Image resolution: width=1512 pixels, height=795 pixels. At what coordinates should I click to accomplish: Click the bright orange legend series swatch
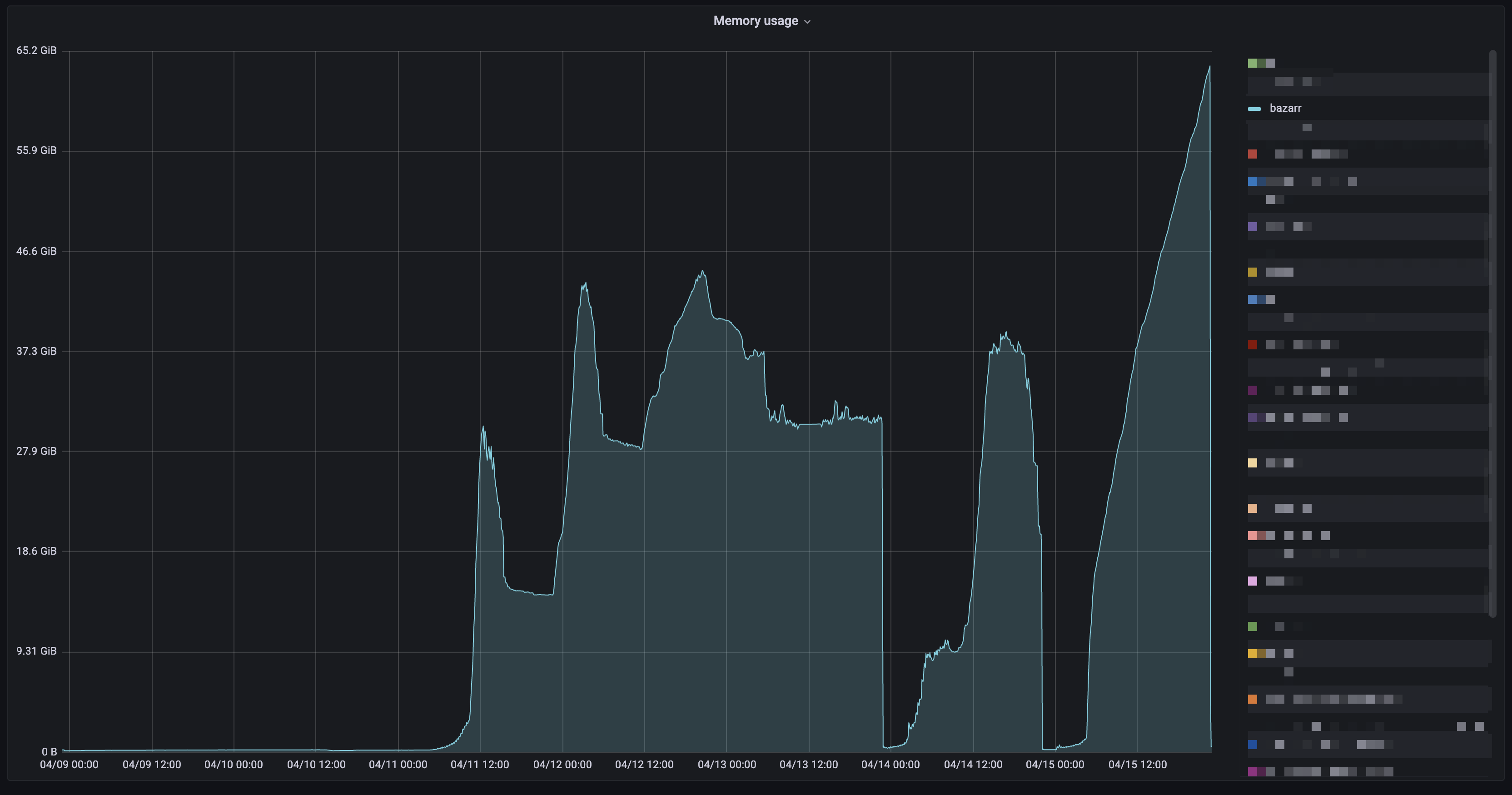pos(1252,699)
